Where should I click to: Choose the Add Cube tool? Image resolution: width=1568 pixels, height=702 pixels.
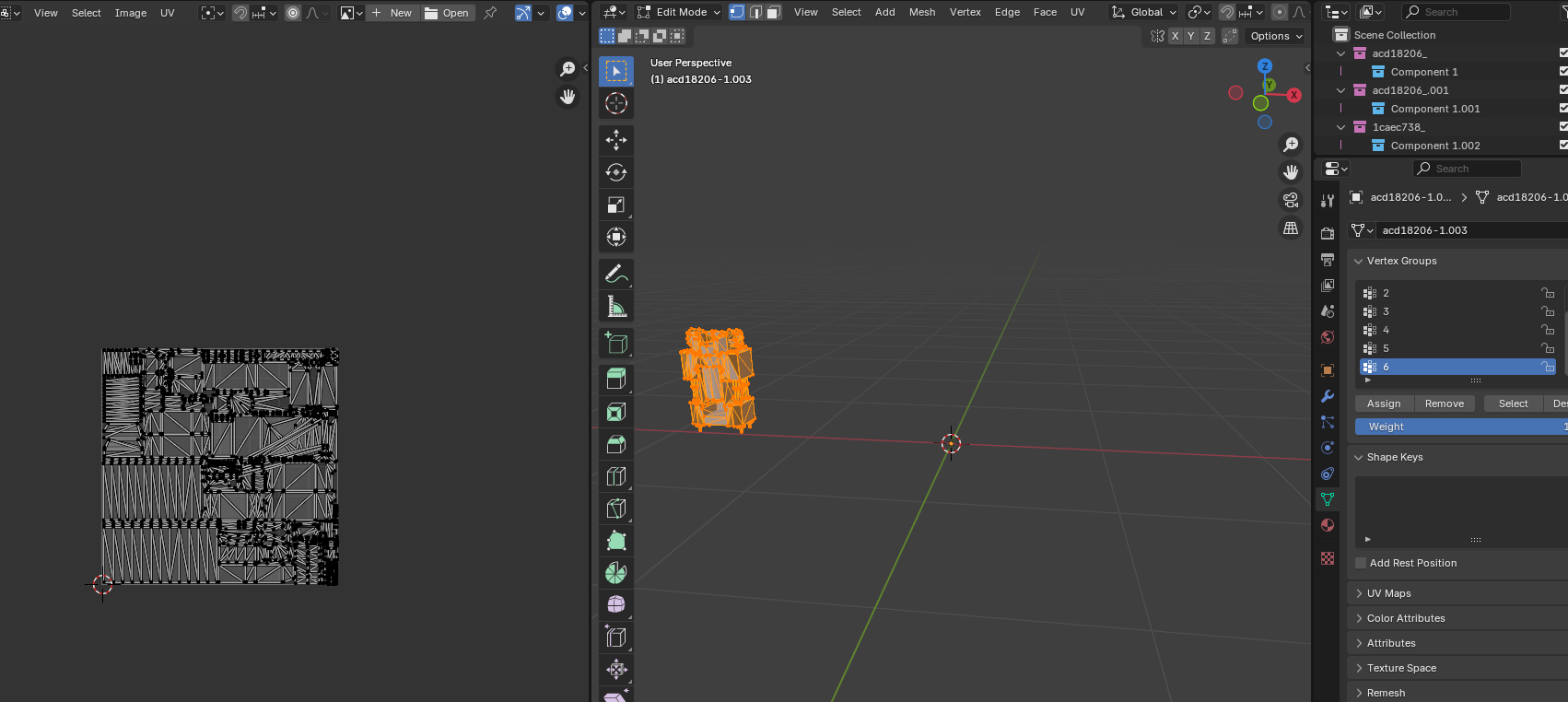point(616,343)
